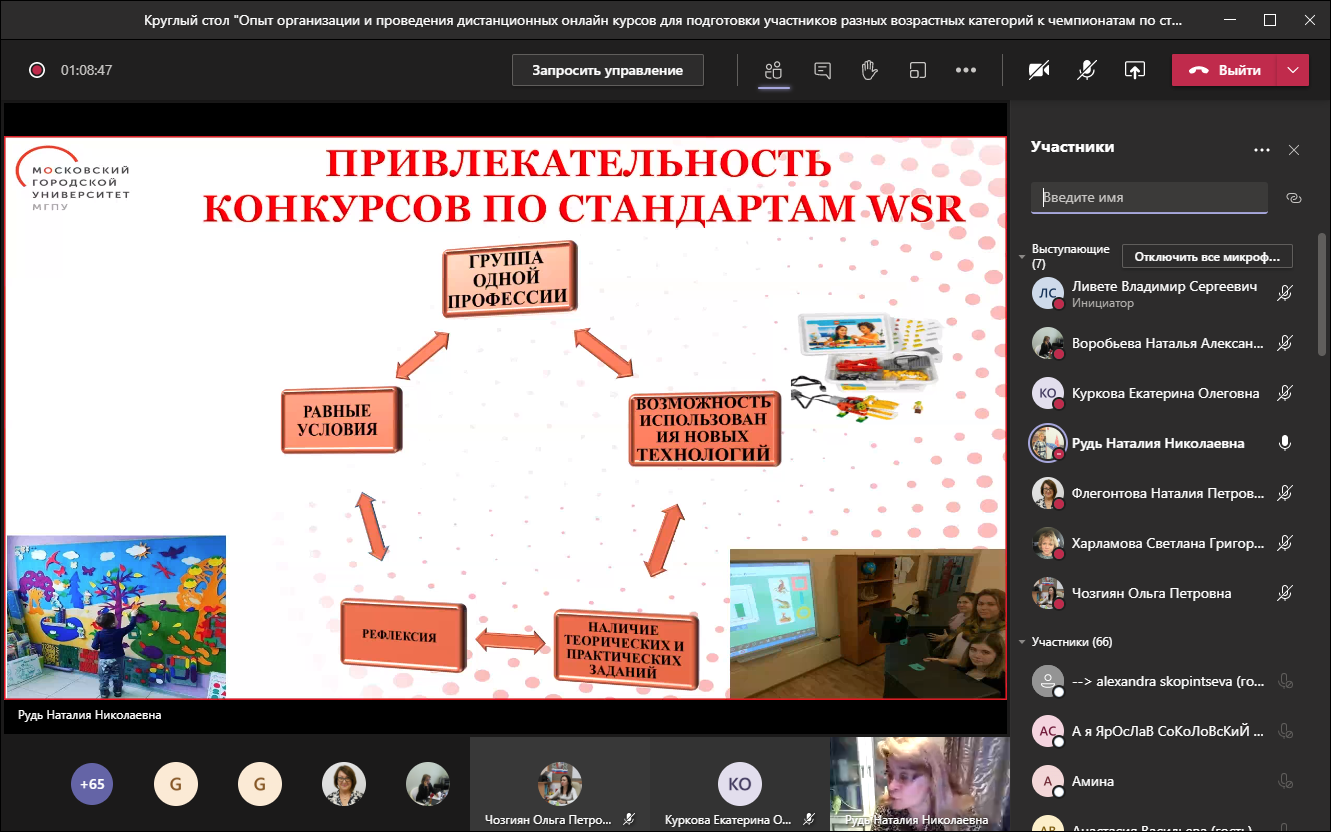Open the breakout rooms icon
The height and width of the screenshot is (832, 1331).
(917, 70)
